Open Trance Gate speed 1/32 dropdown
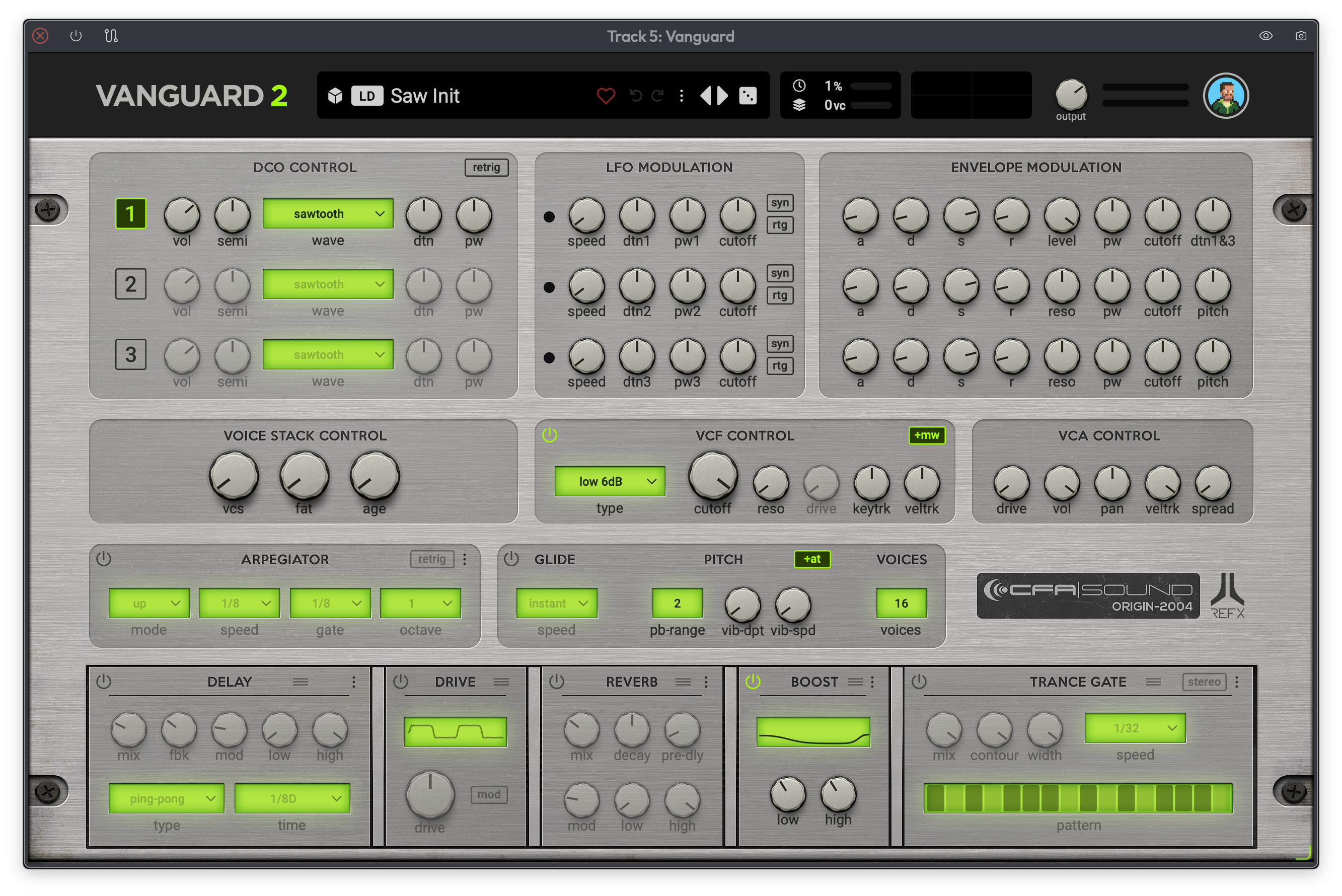This screenshot has width=1342, height=896. pos(1135,728)
